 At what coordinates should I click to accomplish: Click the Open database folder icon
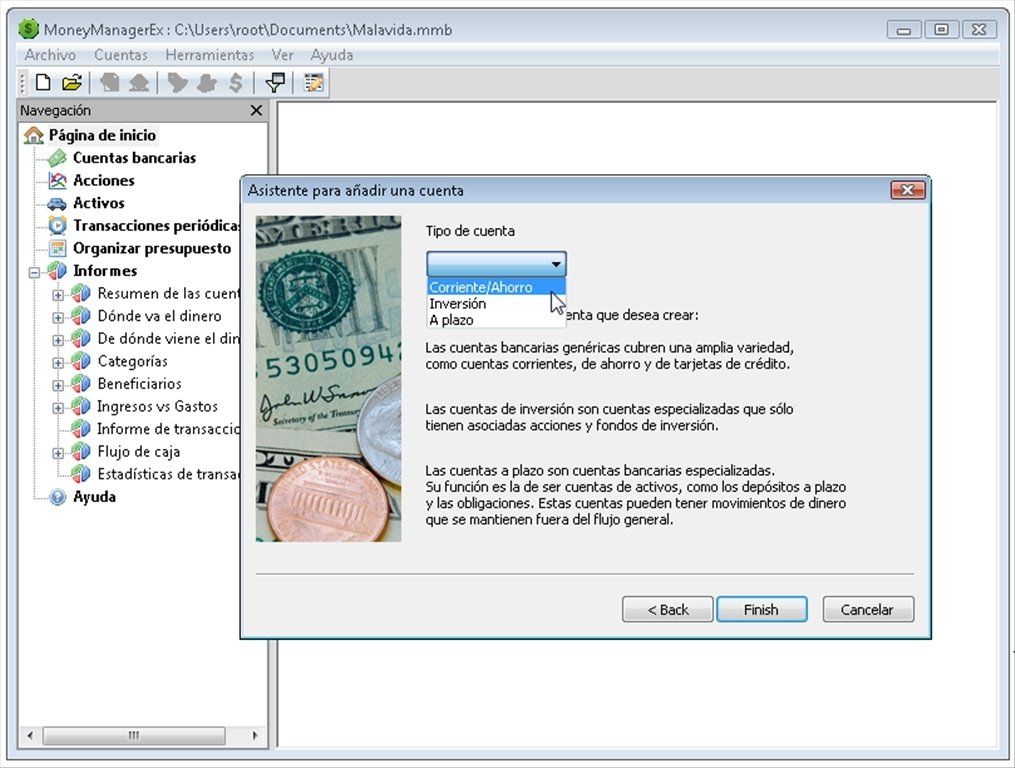[x=72, y=82]
